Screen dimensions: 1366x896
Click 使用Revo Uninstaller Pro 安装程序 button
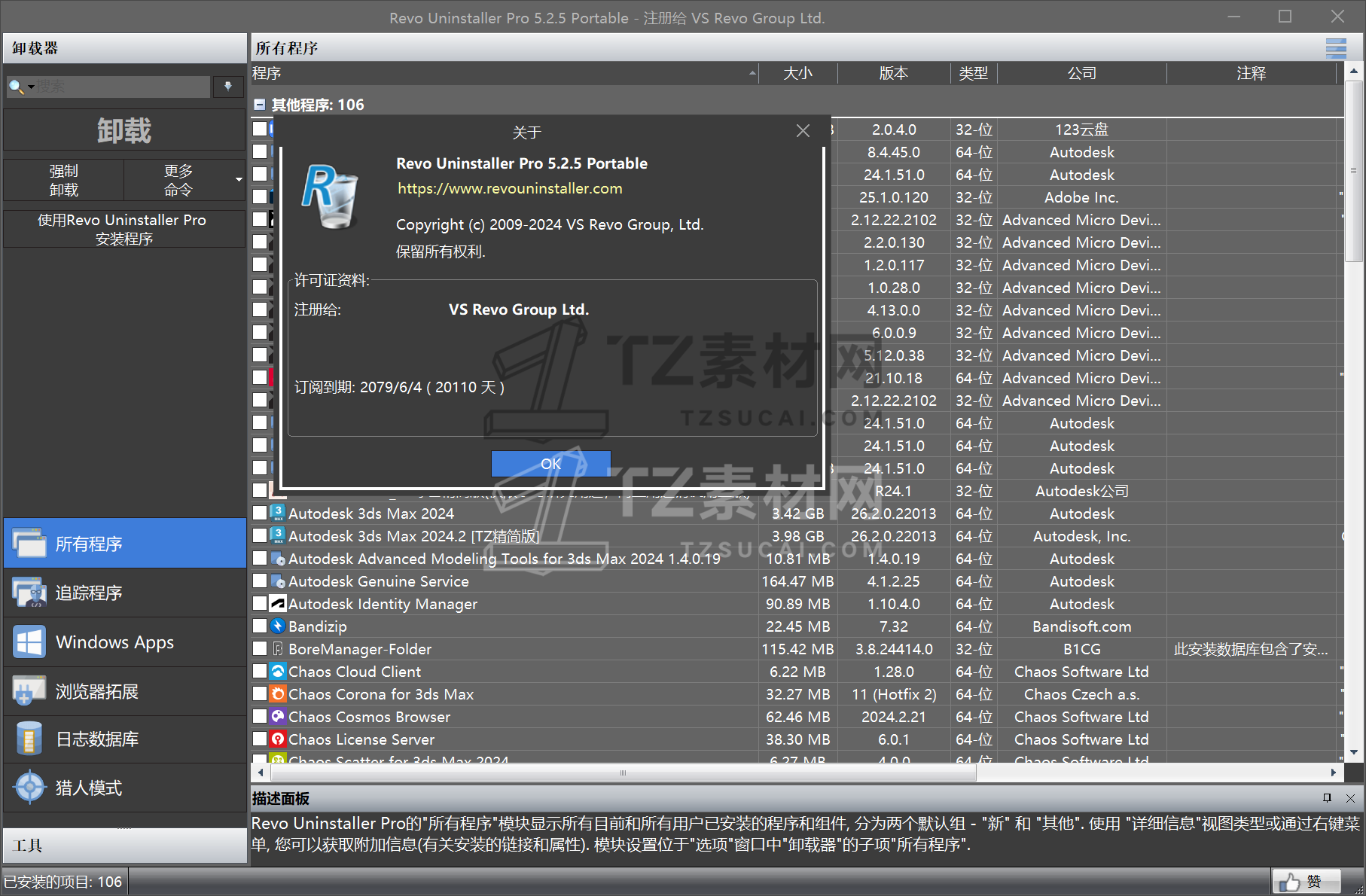point(124,229)
